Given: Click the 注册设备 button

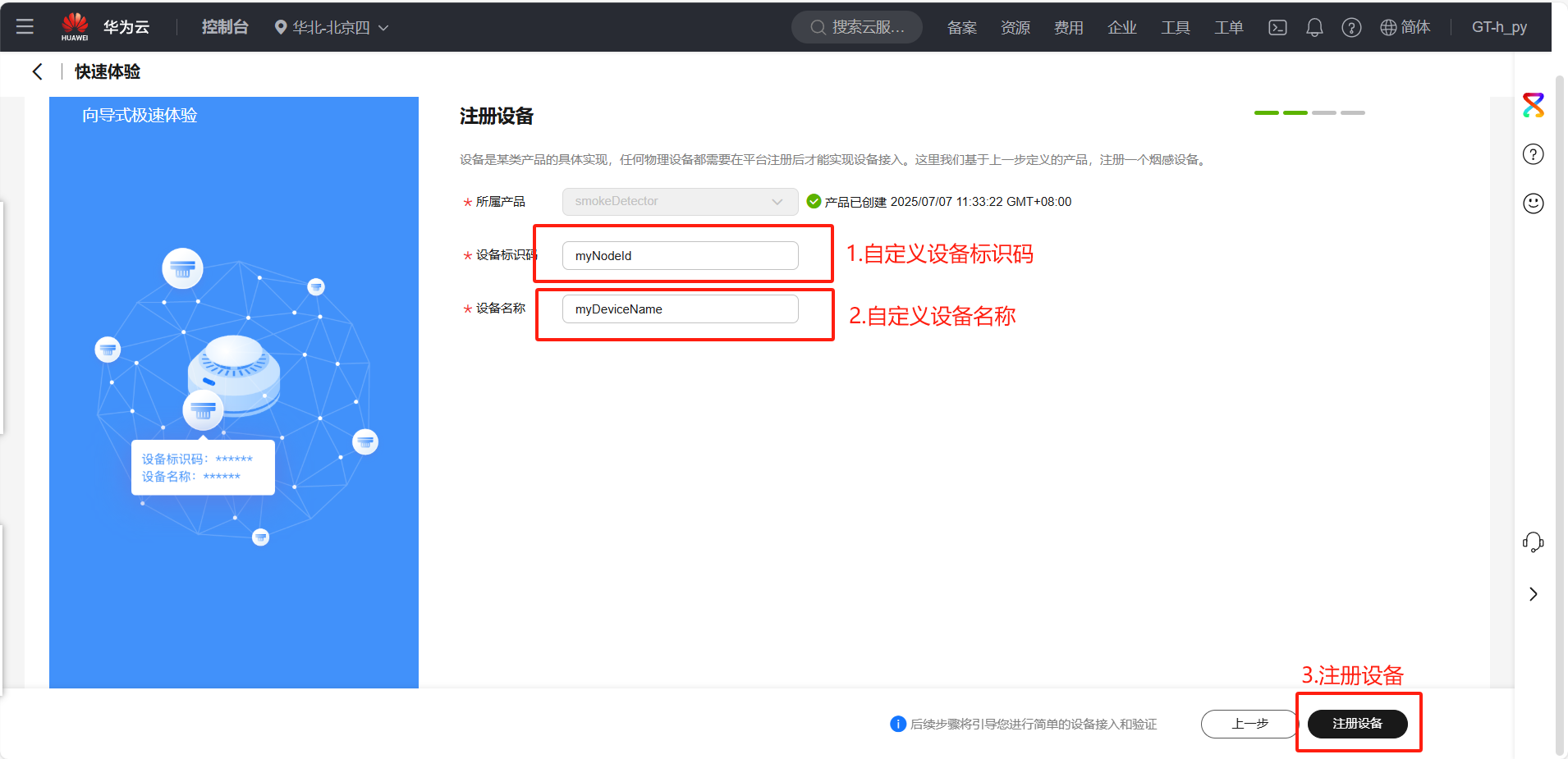Looking at the screenshot, I should [1357, 724].
